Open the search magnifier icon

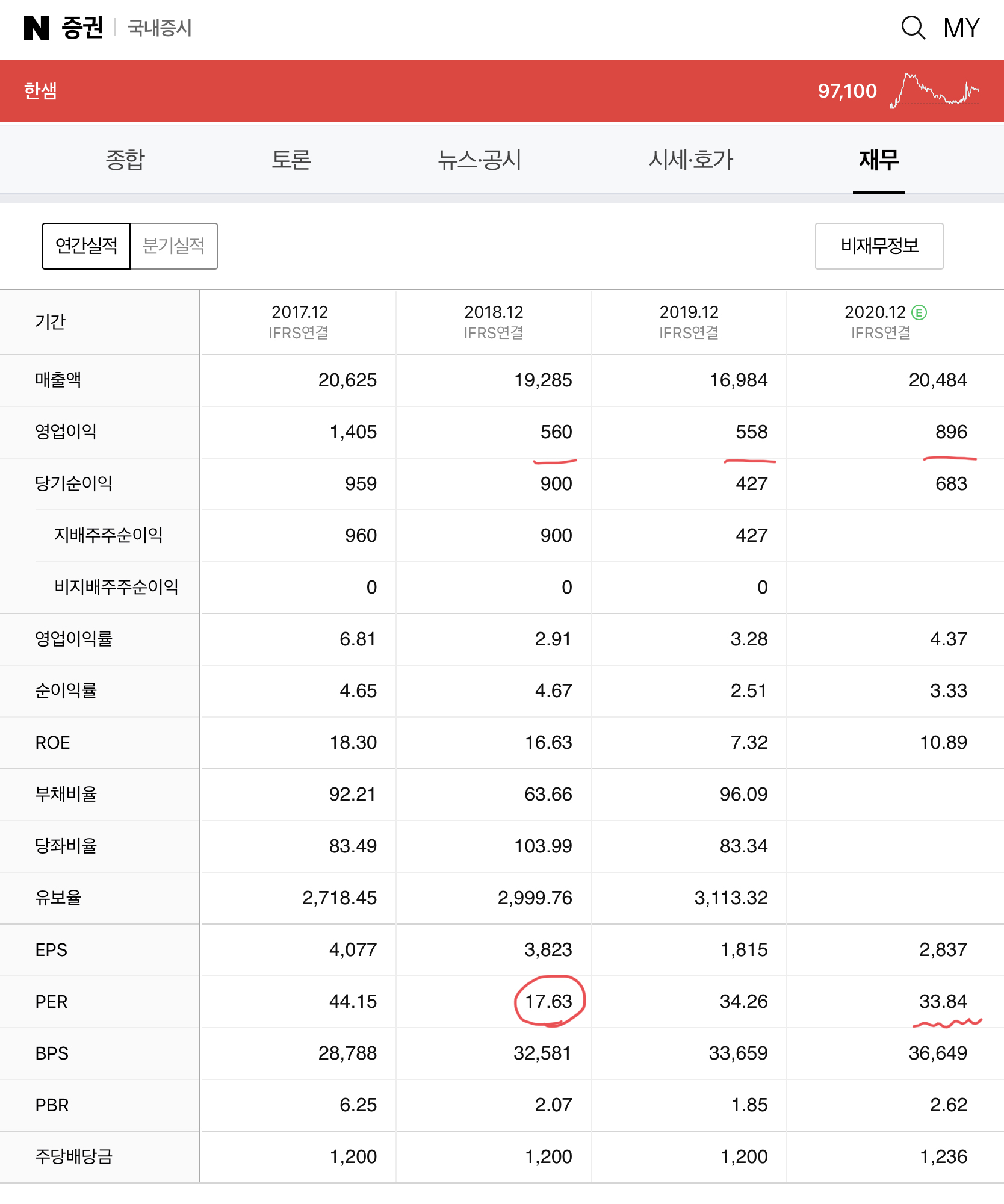click(x=913, y=28)
